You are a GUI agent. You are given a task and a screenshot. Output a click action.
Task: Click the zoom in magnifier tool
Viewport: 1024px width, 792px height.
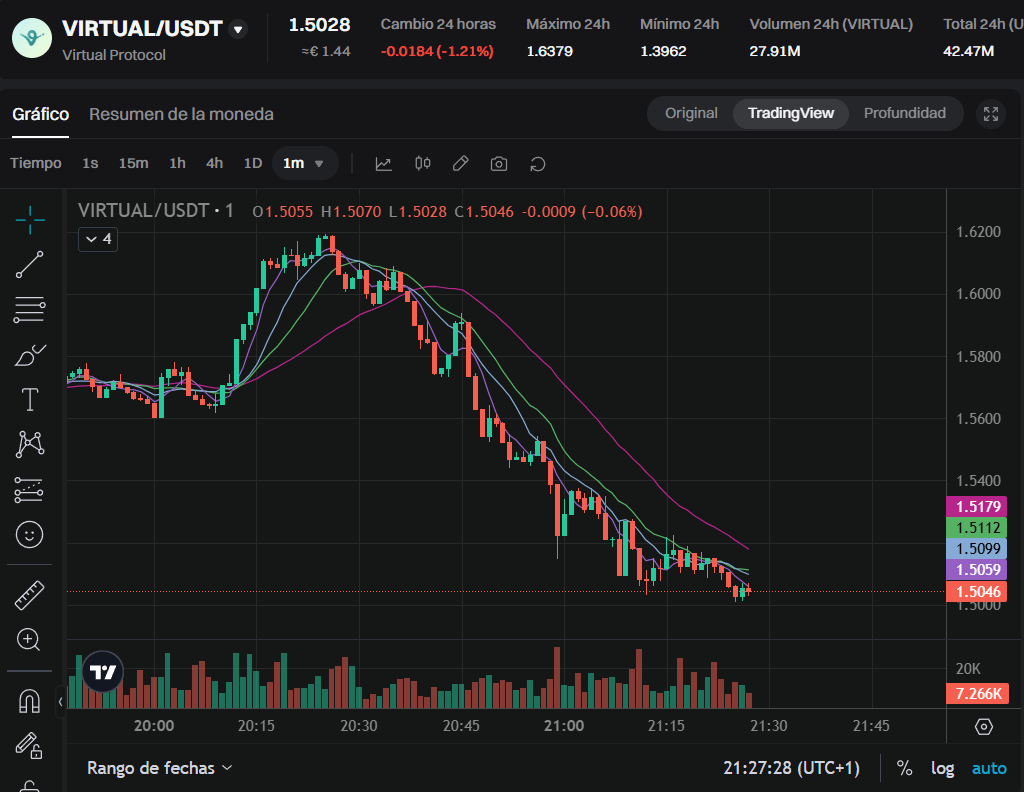(x=30, y=640)
